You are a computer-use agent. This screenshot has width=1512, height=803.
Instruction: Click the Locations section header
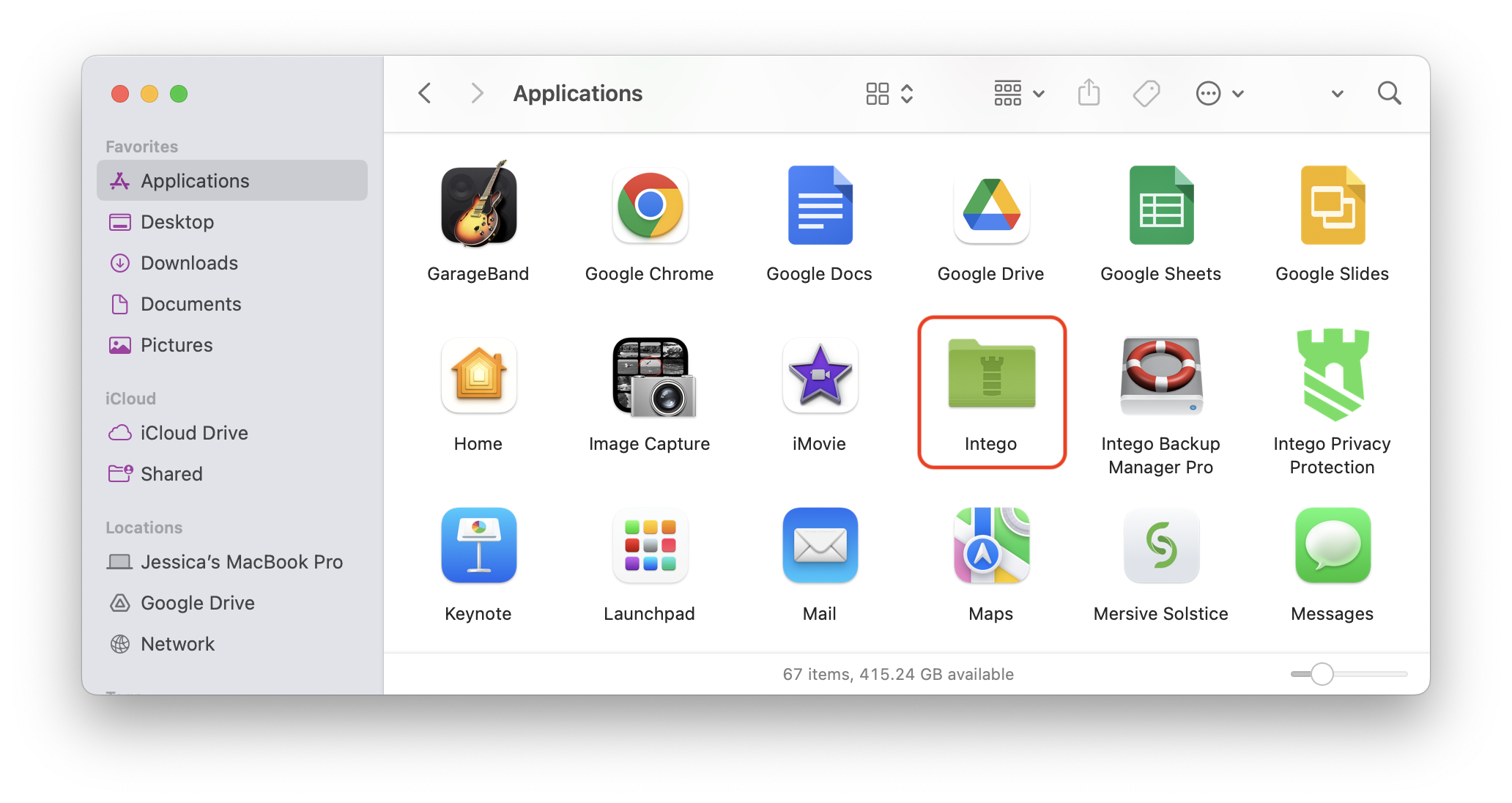pyautogui.click(x=144, y=528)
